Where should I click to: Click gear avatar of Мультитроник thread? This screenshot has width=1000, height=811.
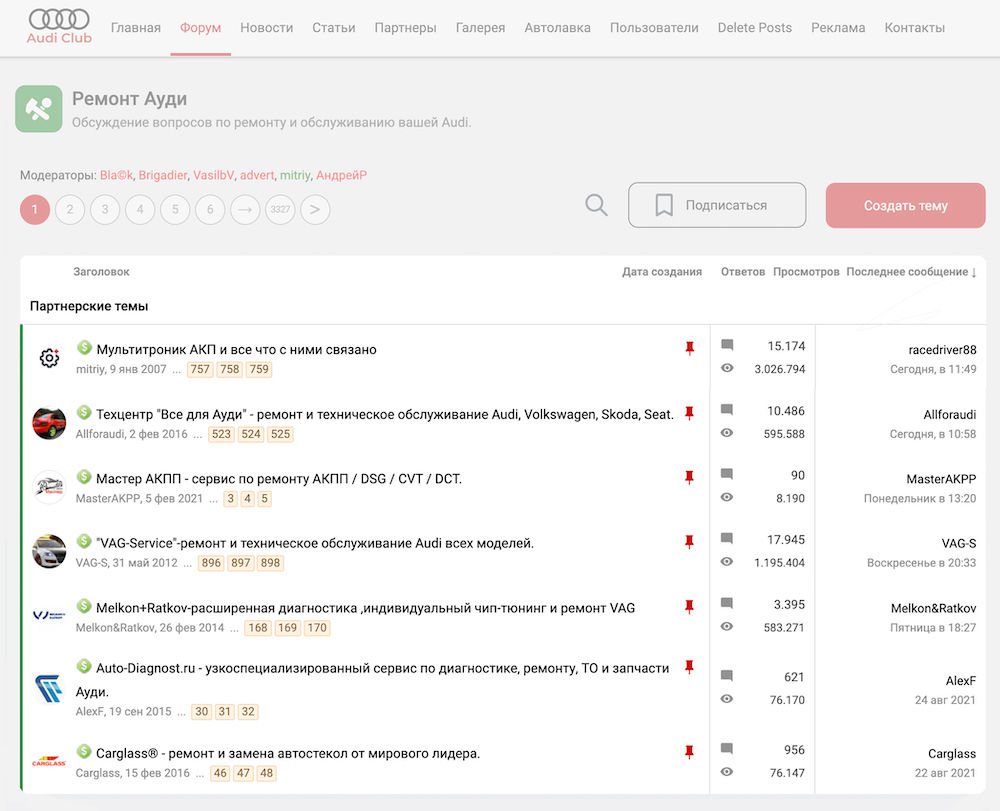[x=49, y=358]
